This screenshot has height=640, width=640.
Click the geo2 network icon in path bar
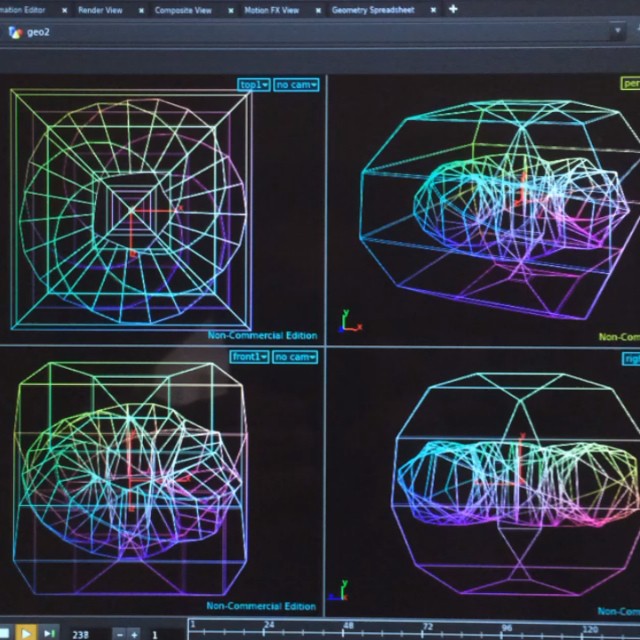click(x=14, y=32)
